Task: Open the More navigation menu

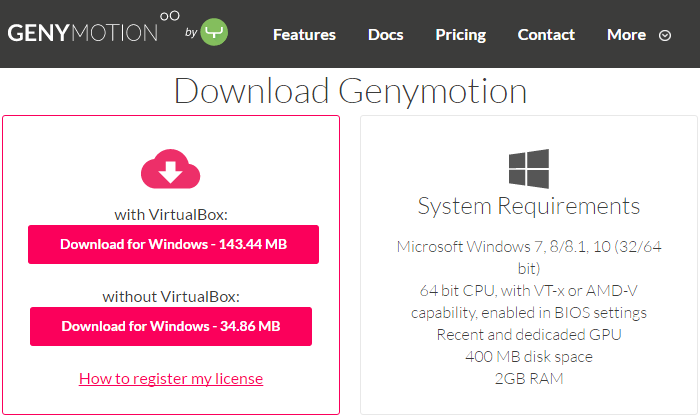Action: point(626,35)
